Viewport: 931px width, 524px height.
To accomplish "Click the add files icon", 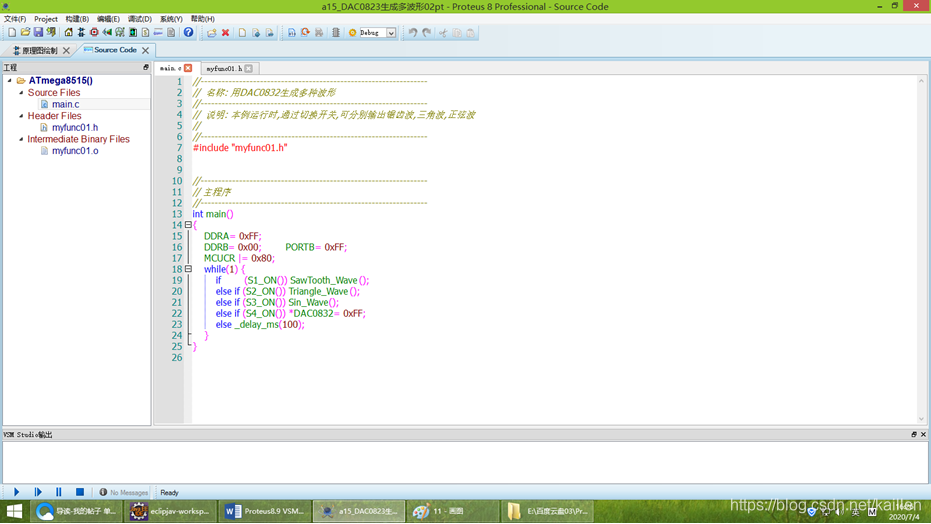I will [256, 33].
